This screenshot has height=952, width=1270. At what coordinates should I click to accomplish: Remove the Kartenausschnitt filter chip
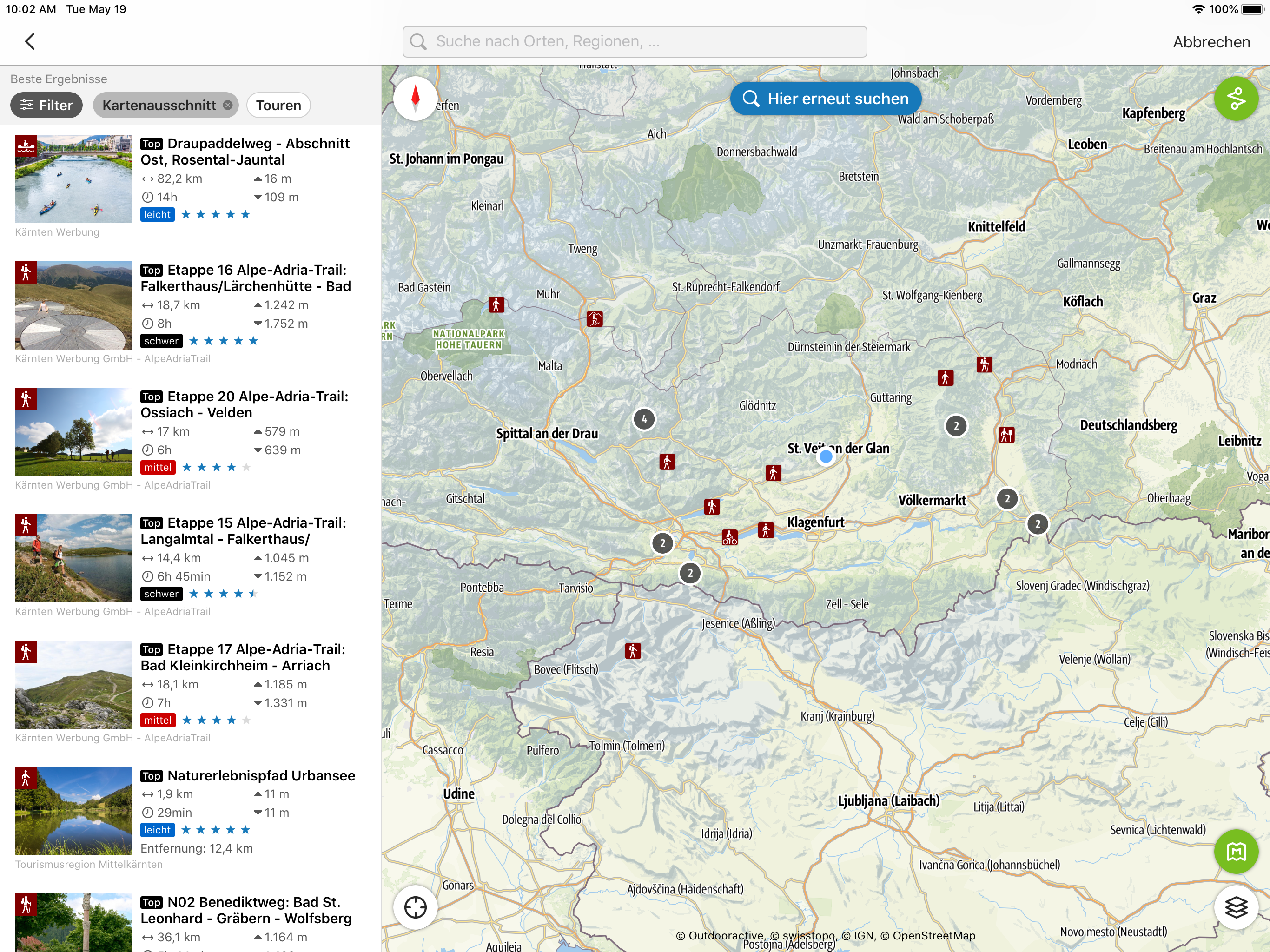coord(228,105)
